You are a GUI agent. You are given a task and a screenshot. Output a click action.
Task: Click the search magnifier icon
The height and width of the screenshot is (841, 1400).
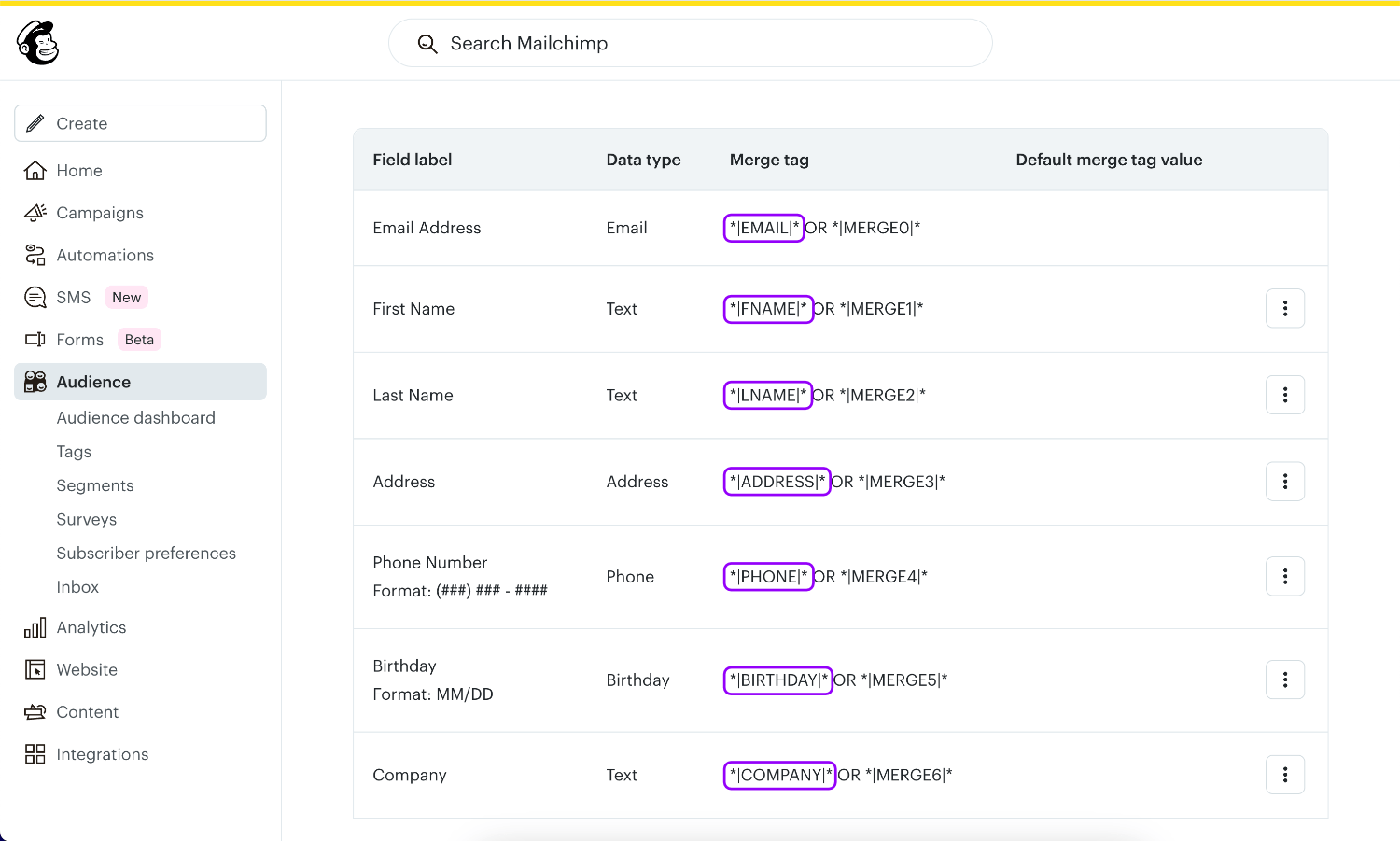point(427,44)
